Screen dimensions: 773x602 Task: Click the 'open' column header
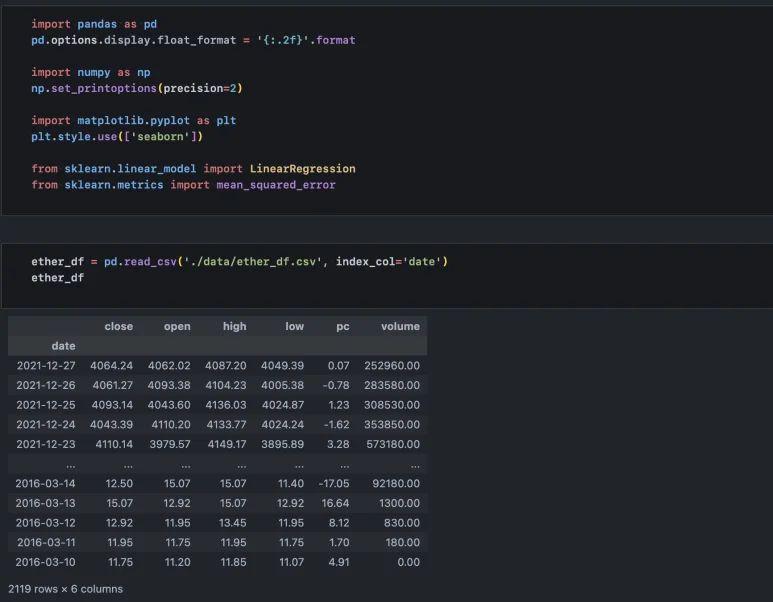176,326
